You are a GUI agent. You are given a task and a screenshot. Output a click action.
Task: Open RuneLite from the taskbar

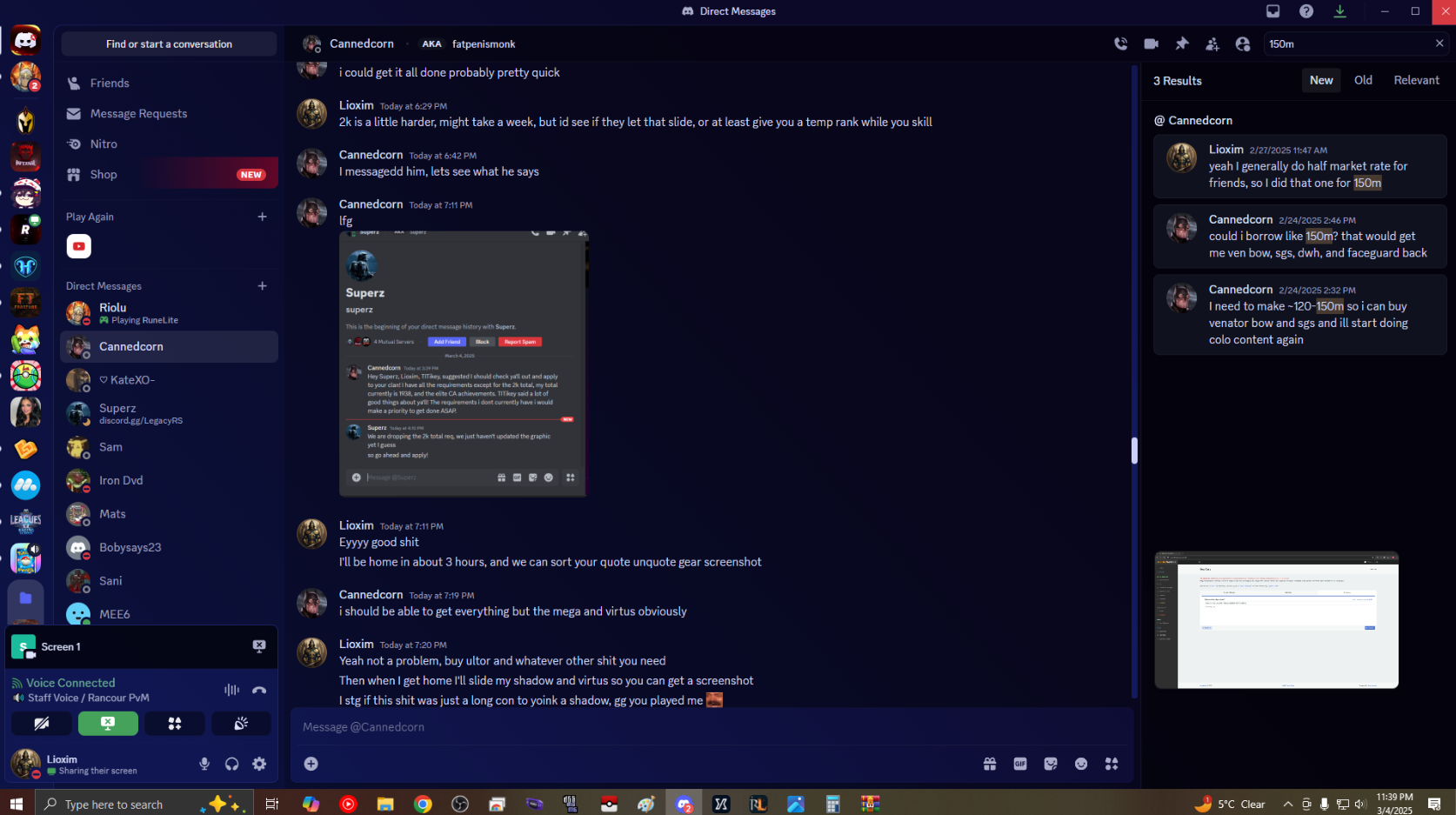click(x=758, y=804)
